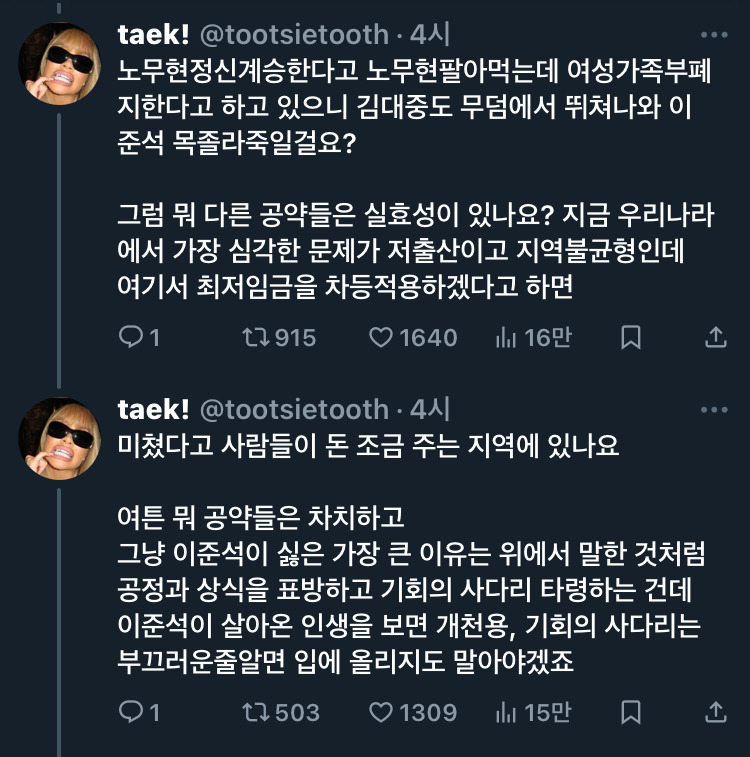Share the first tweet
The image size is (750, 757).
point(716,338)
